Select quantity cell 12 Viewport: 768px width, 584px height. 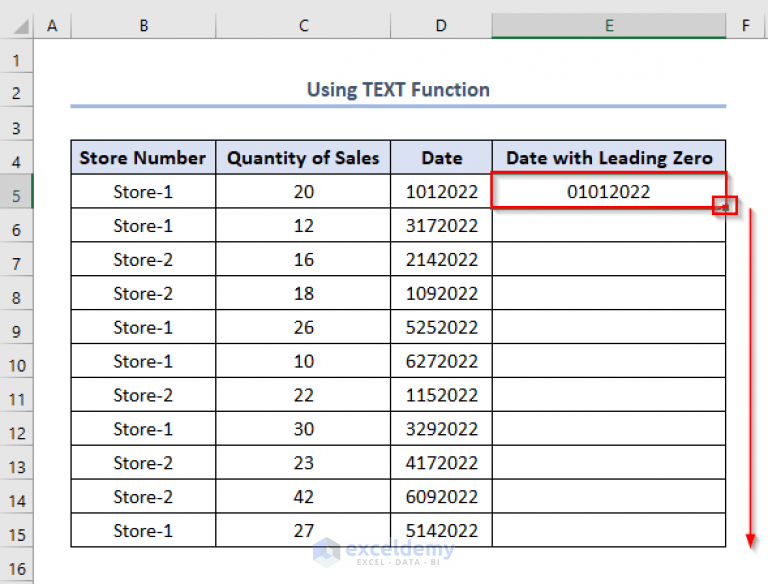303,225
